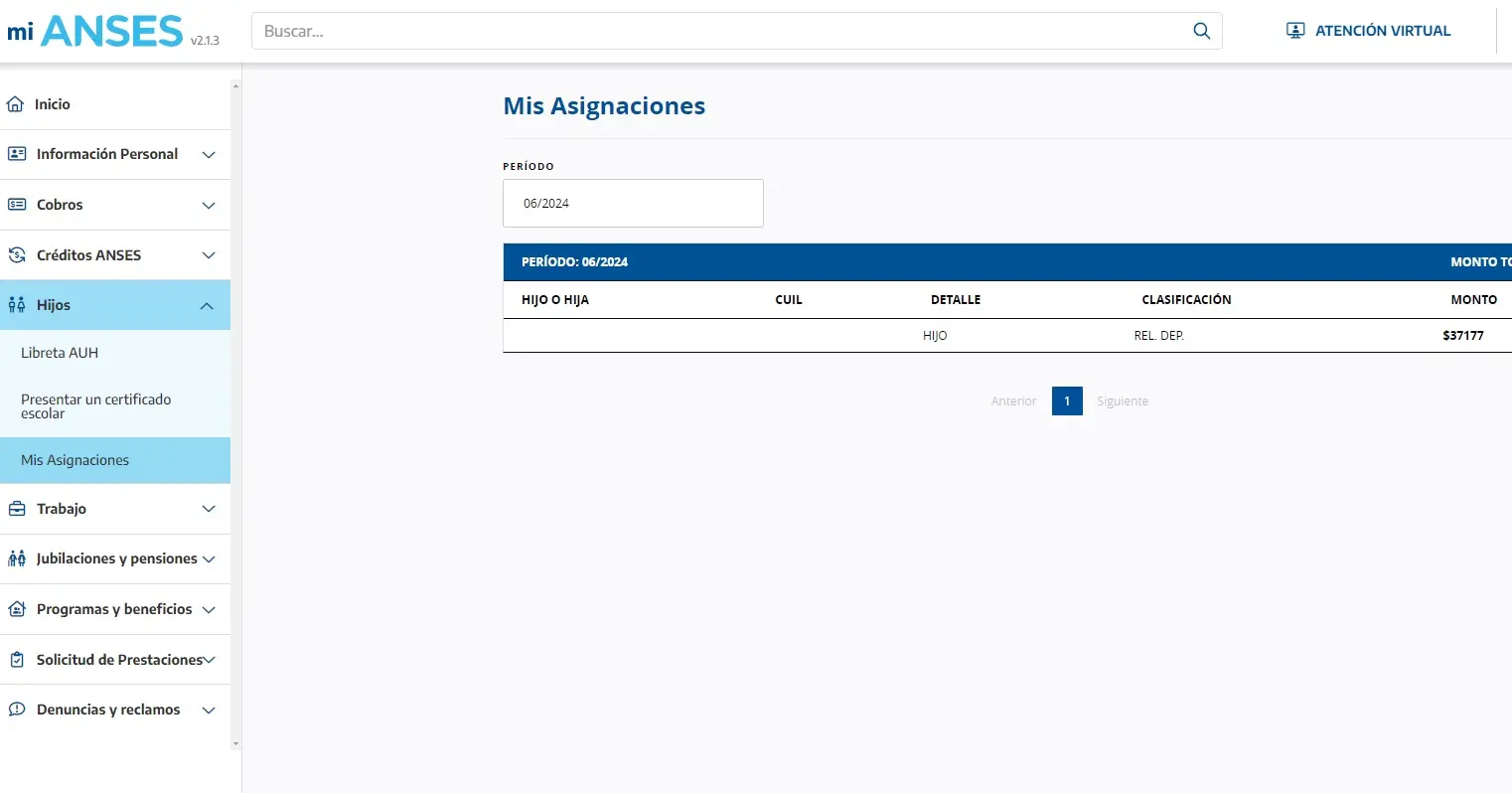The image size is (1512, 793).
Task: Click the search magnifier icon
Action: [1201, 31]
